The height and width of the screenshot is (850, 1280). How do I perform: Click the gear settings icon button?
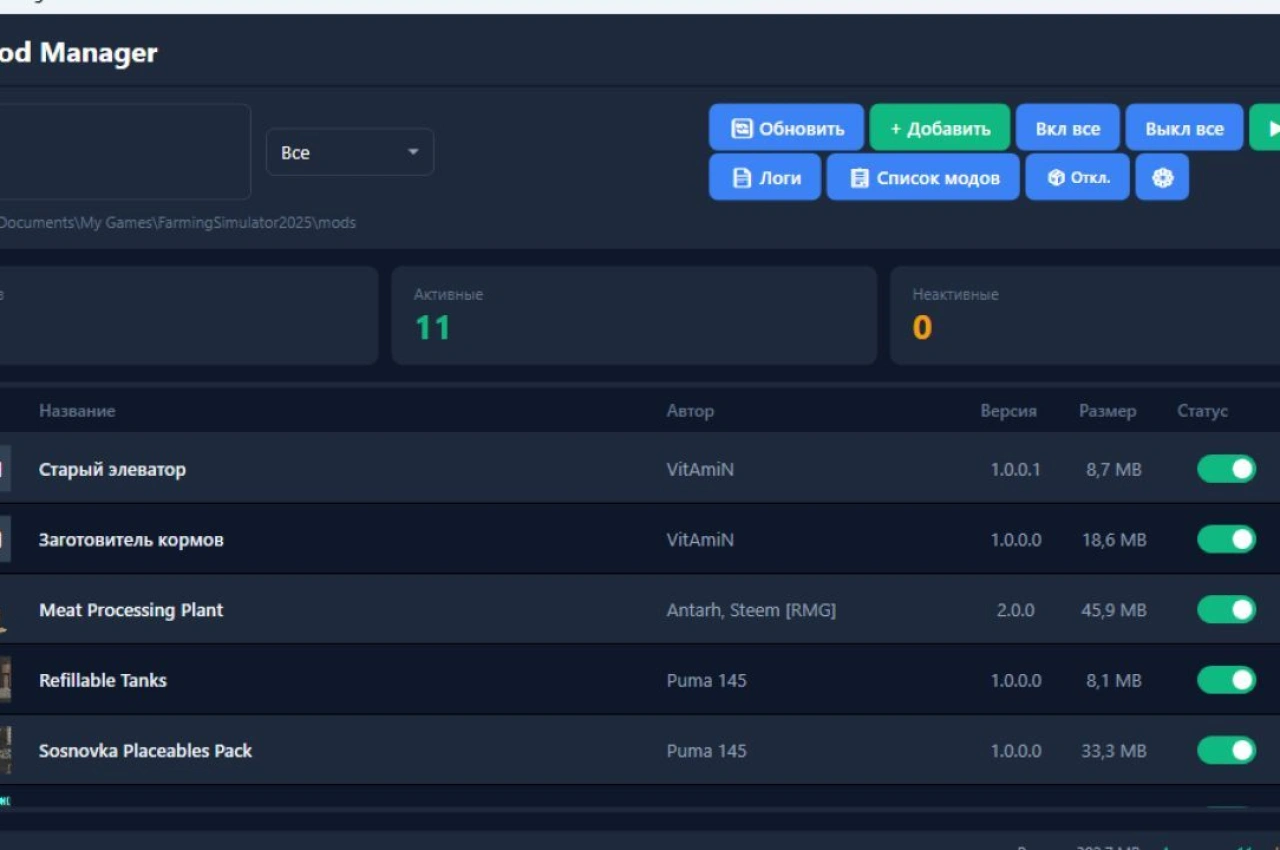(1162, 177)
